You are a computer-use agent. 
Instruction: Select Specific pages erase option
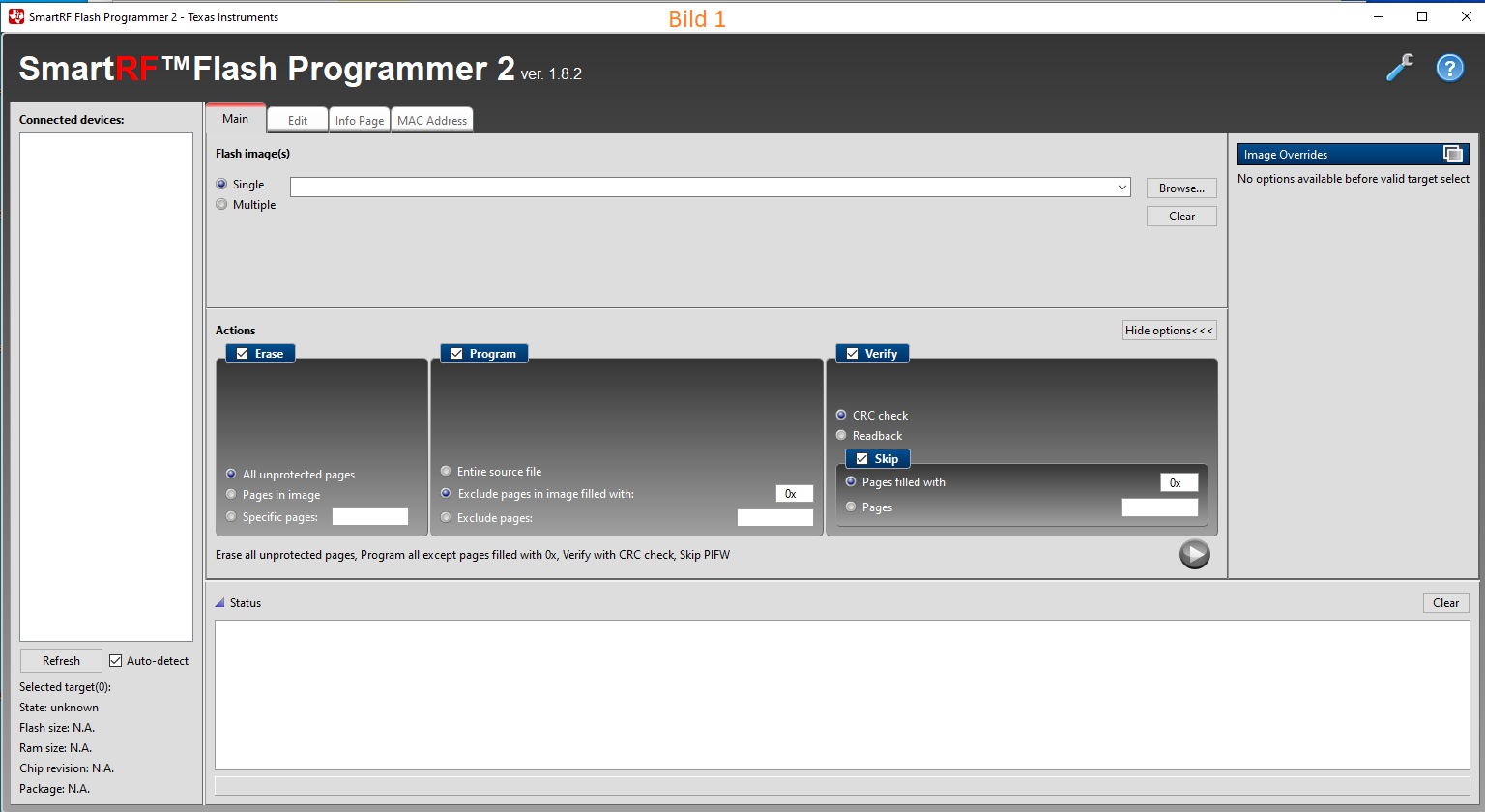coord(231,516)
